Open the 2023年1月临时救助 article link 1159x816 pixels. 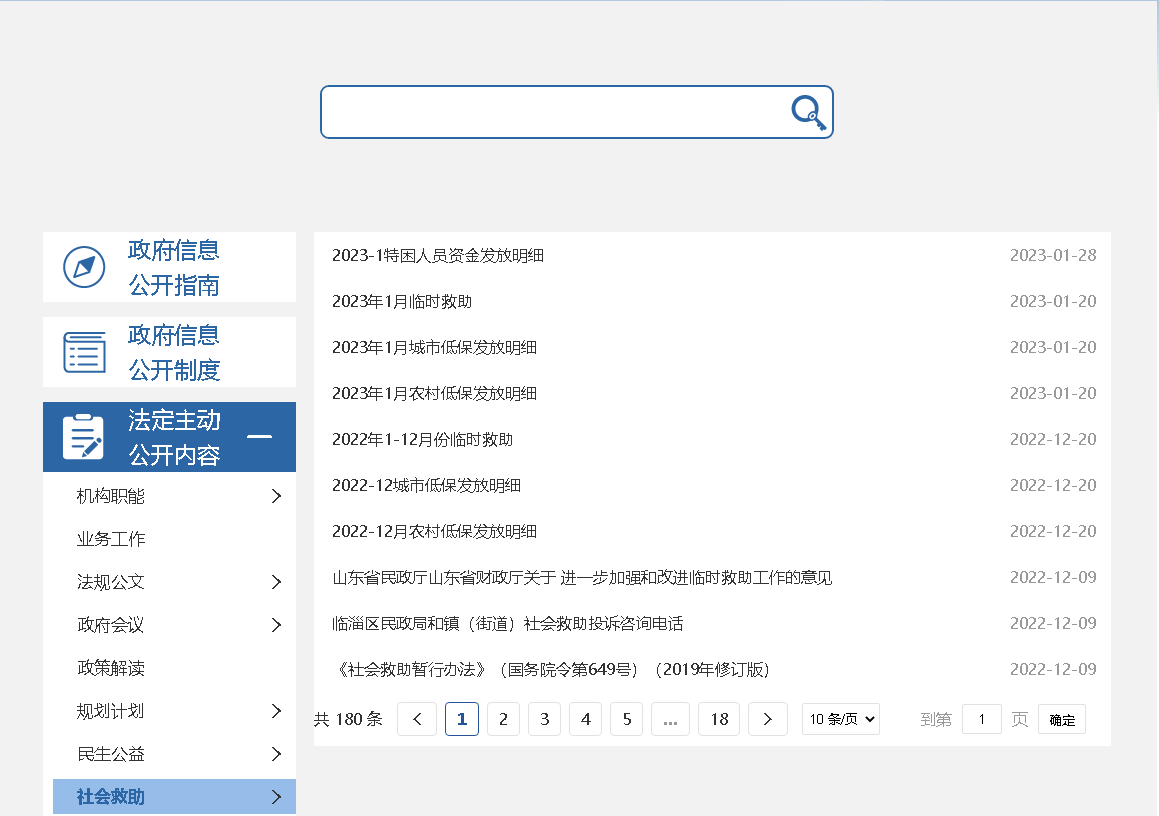pos(402,302)
